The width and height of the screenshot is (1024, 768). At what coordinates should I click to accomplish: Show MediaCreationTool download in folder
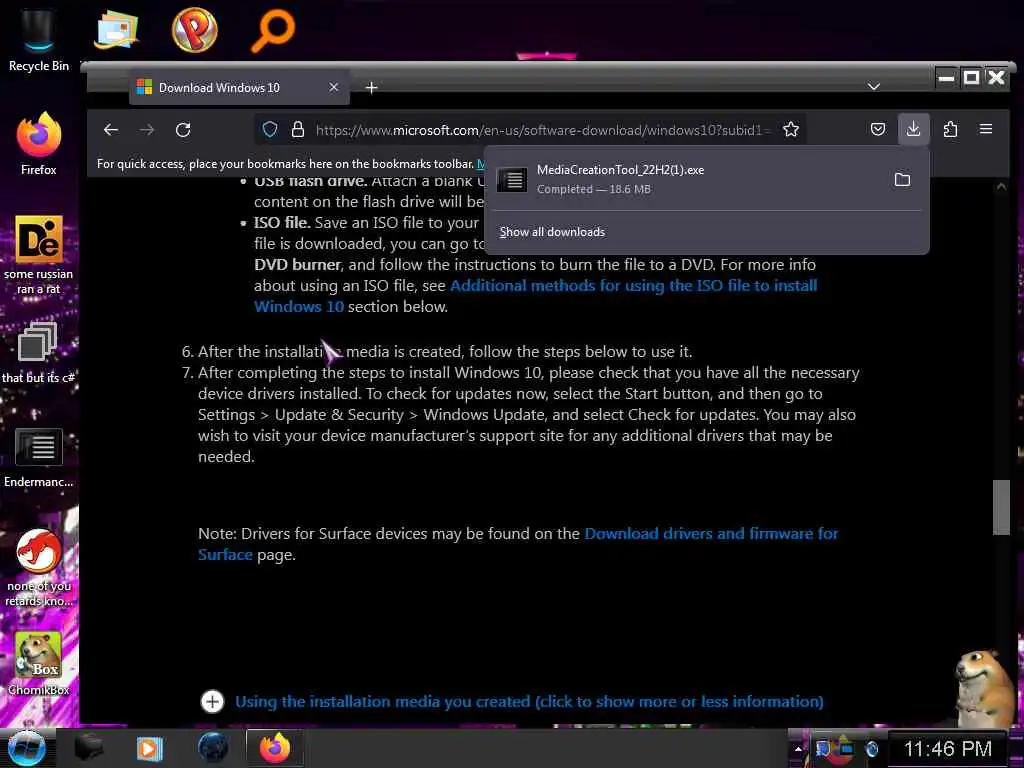[902, 180]
